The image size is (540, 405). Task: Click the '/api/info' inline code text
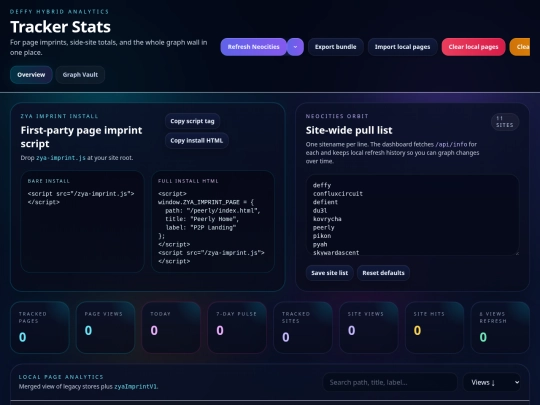451,144
